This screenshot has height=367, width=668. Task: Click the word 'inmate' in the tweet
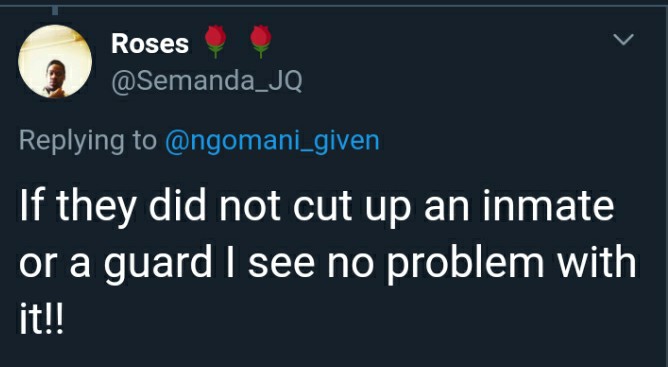(549, 207)
